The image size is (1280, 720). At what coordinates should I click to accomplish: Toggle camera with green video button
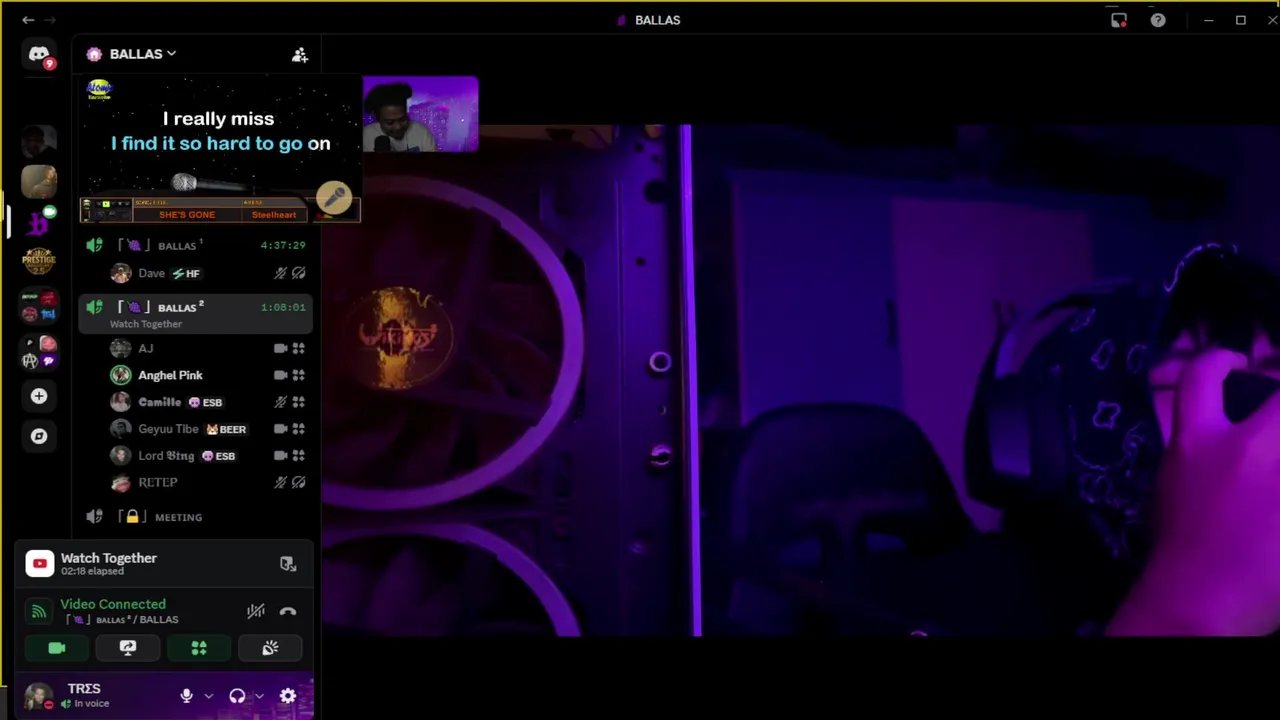click(x=57, y=648)
